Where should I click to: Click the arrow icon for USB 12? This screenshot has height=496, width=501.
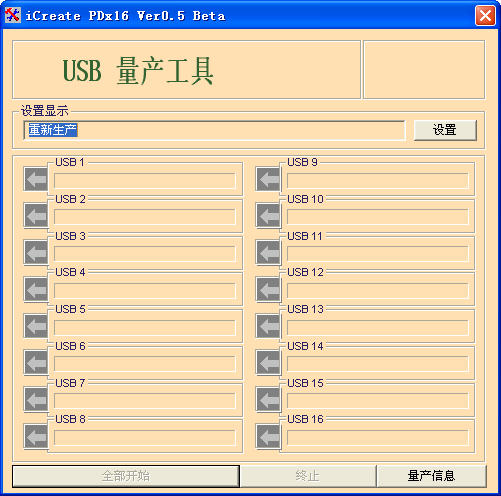click(x=268, y=289)
